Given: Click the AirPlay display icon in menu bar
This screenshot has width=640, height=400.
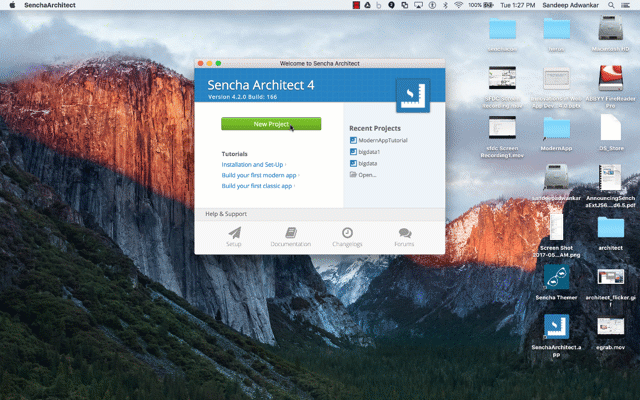Looking at the screenshot, I should click(418, 5).
